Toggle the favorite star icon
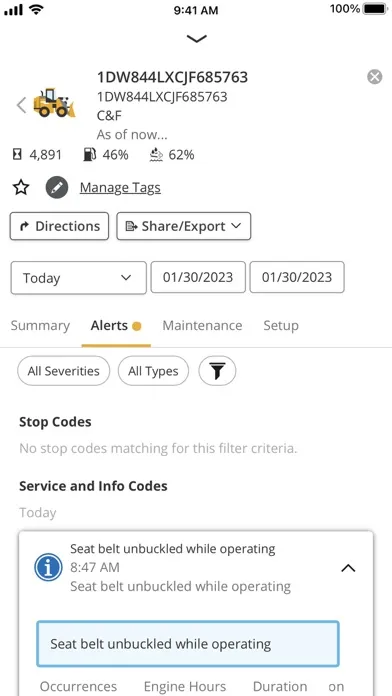This screenshot has height=696, width=392. pos(21,188)
